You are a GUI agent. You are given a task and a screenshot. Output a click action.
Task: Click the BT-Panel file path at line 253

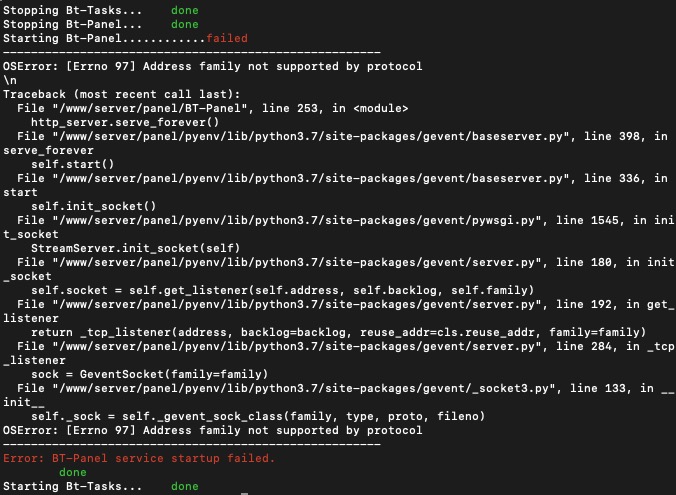pos(147,108)
